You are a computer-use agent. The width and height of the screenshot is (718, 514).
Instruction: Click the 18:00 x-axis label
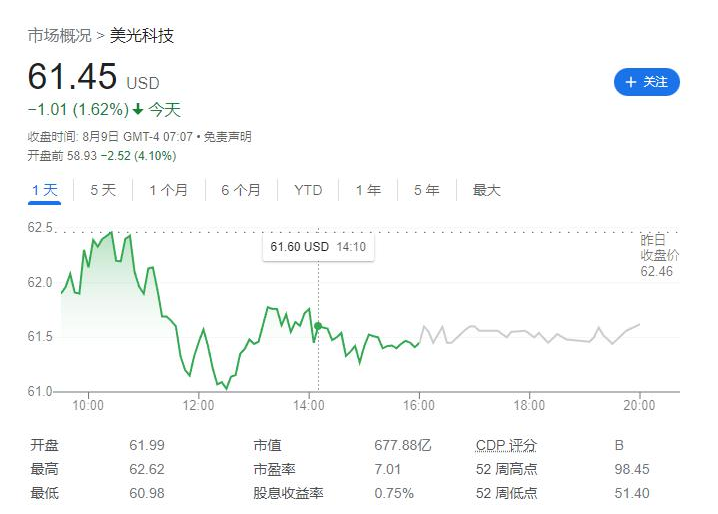click(x=529, y=405)
